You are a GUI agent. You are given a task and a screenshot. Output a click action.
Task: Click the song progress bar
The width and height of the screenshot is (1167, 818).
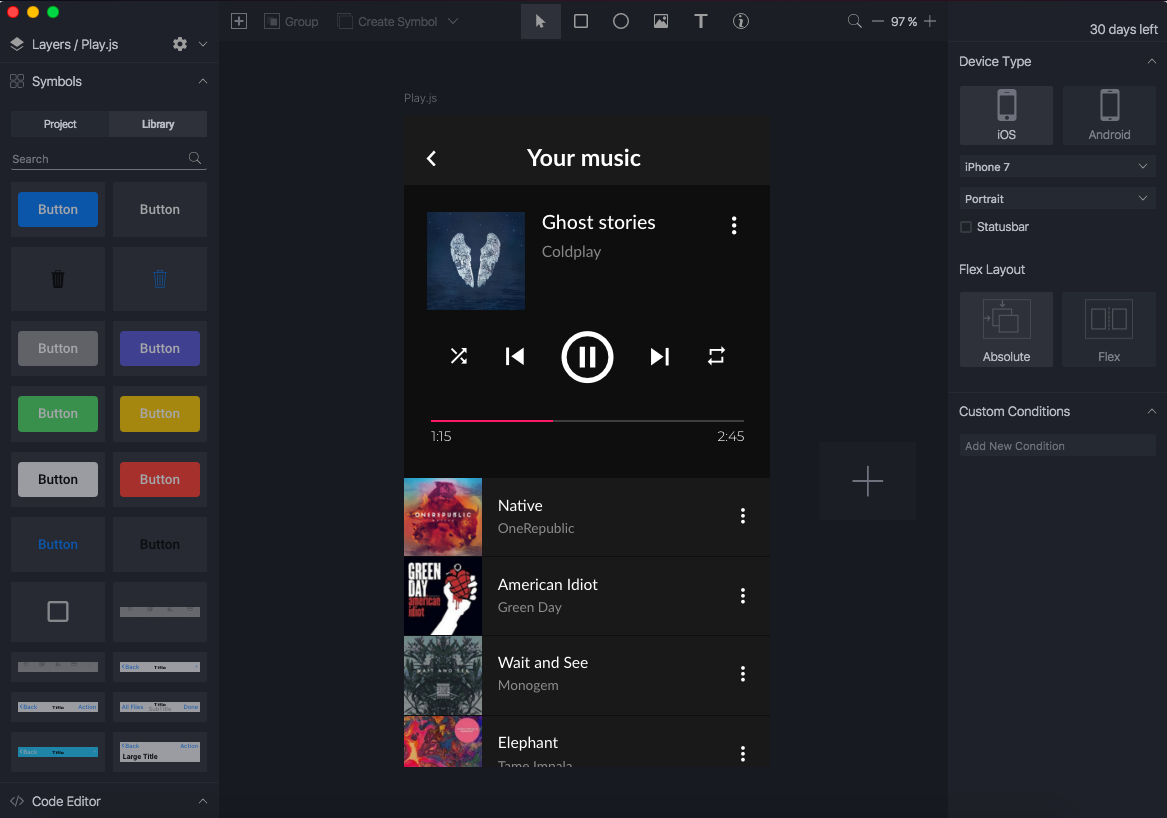pos(587,421)
